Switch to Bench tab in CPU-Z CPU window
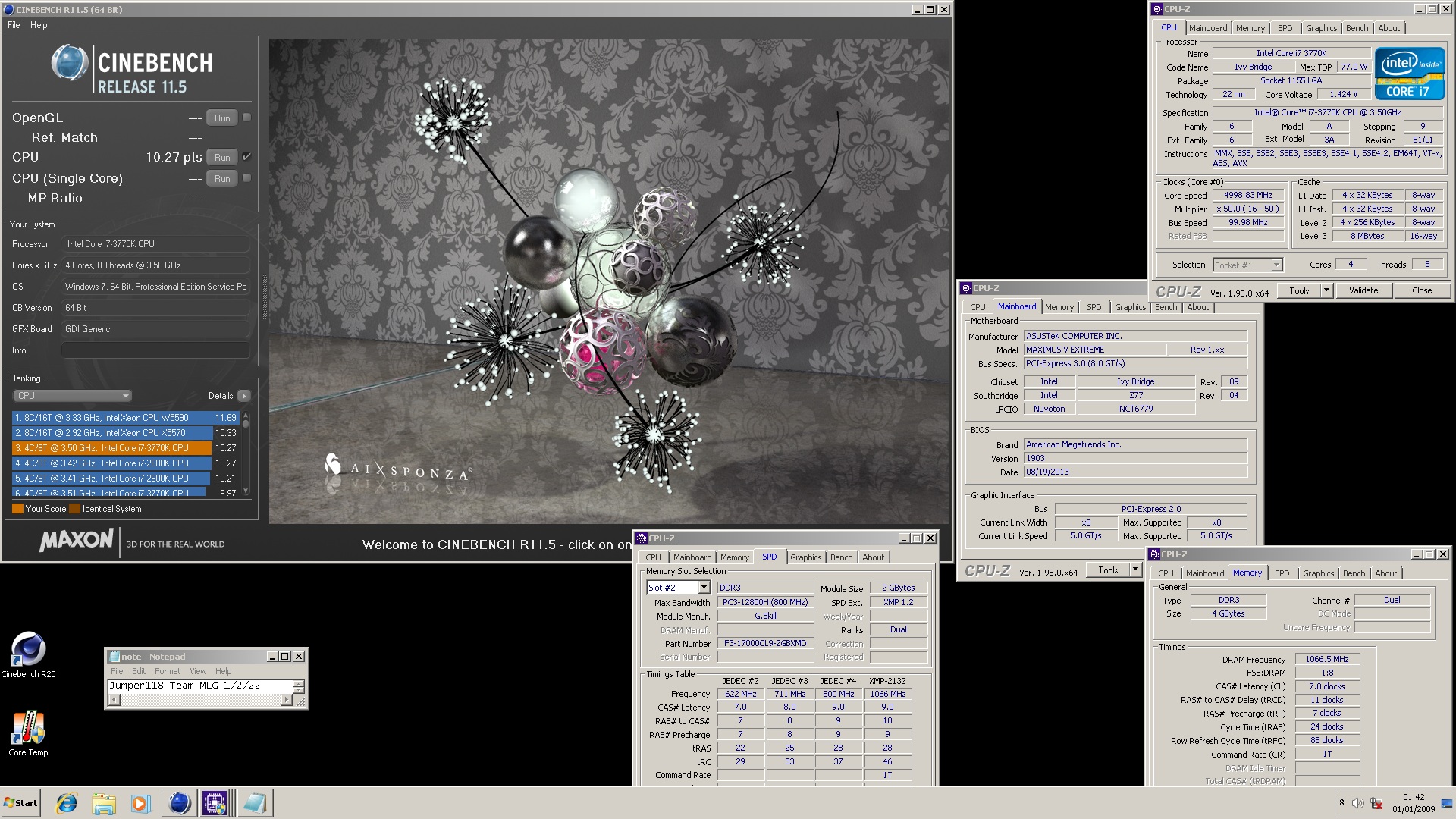 coord(1357,28)
